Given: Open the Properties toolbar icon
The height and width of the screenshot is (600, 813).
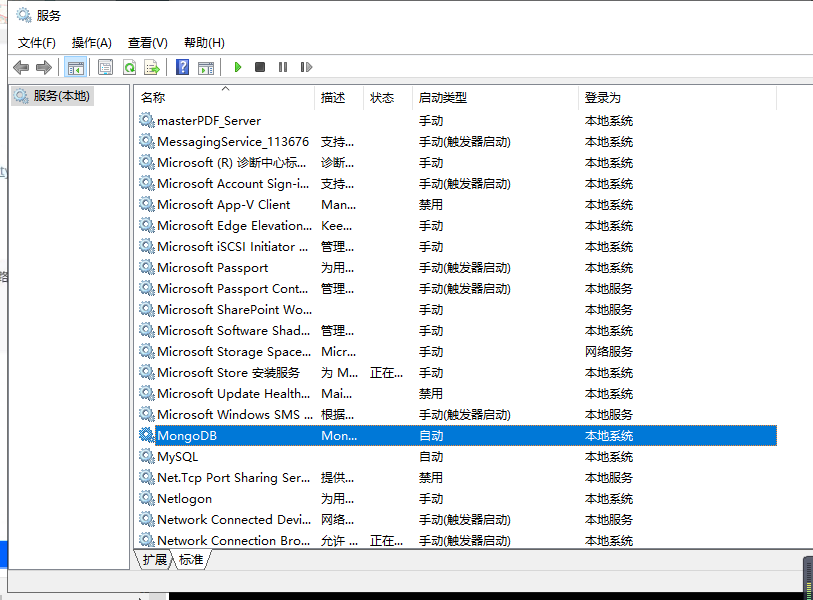Looking at the screenshot, I should coord(105,67).
